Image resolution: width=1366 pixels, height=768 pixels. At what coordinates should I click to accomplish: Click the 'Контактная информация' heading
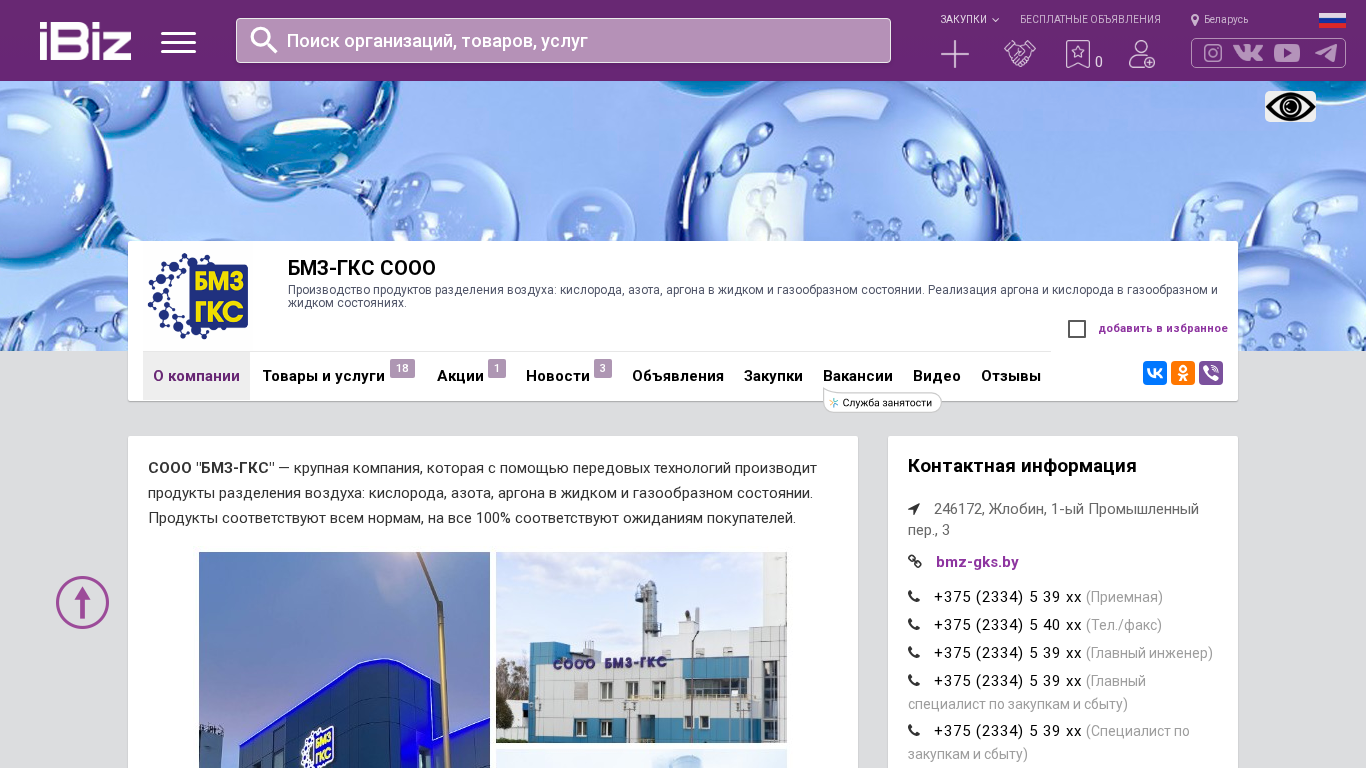[1022, 466]
